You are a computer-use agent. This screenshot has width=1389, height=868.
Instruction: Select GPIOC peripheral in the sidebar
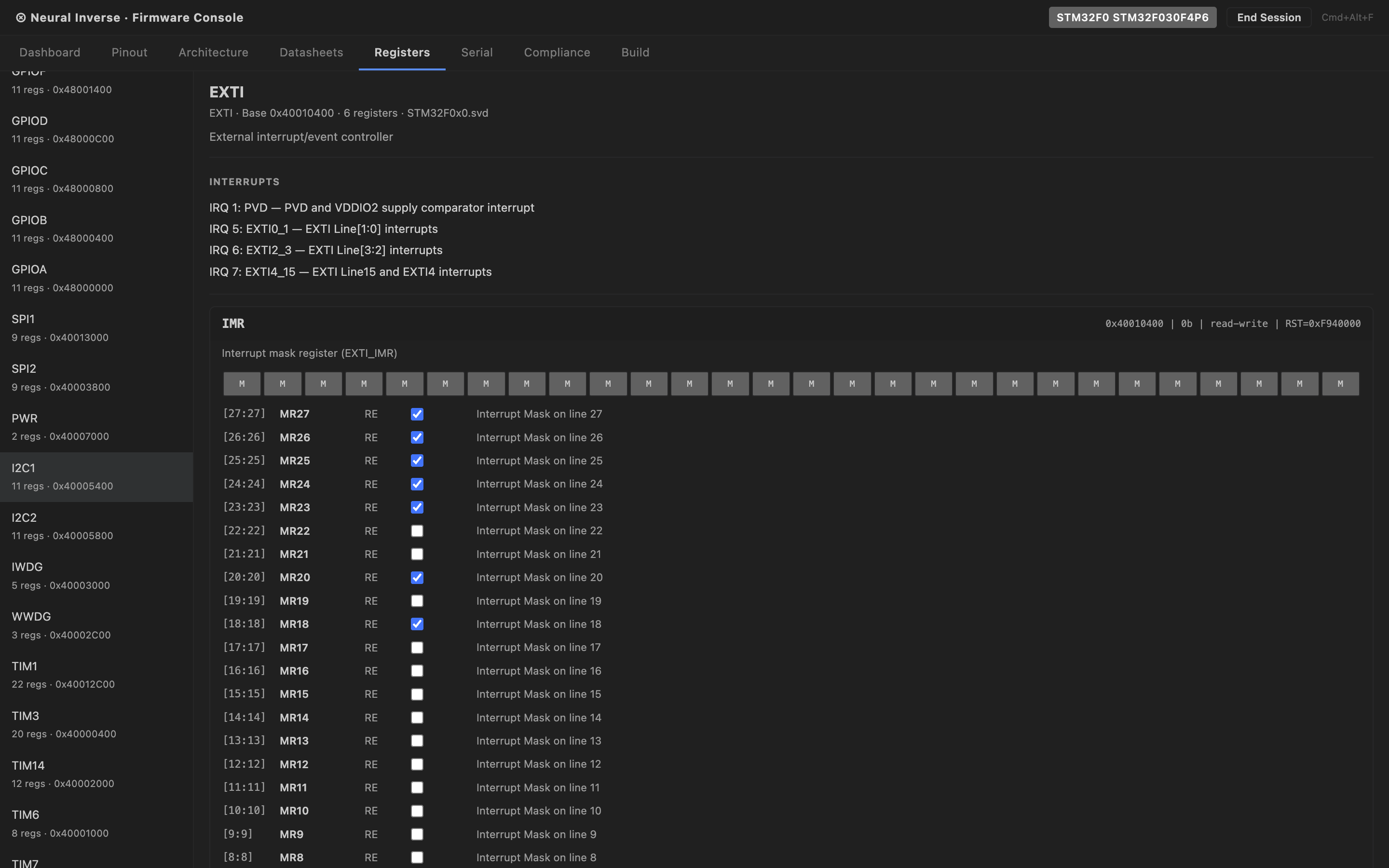click(x=96, y=179)
